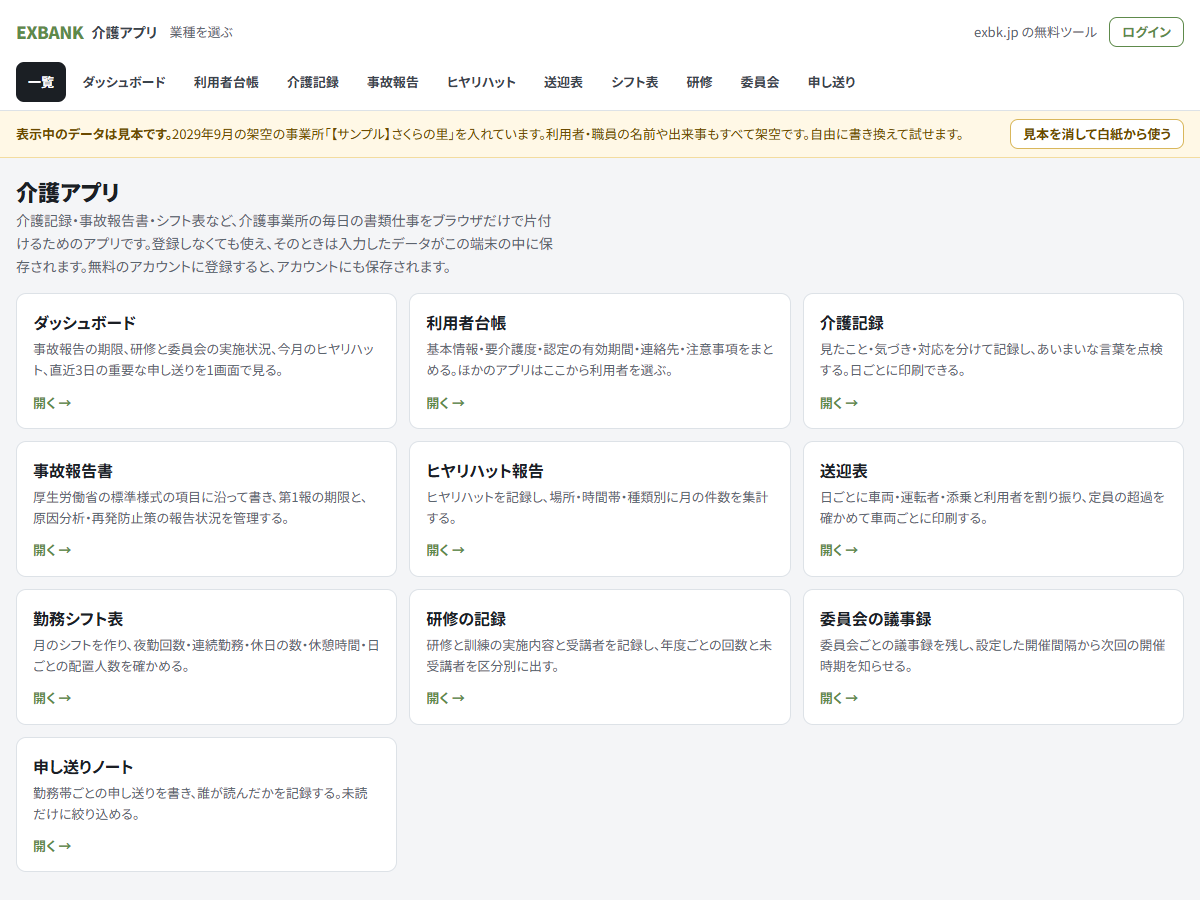Go to the 介護記録 tab
The height and width of the screenshot is (900, 1200).
[x=313, y=82]
